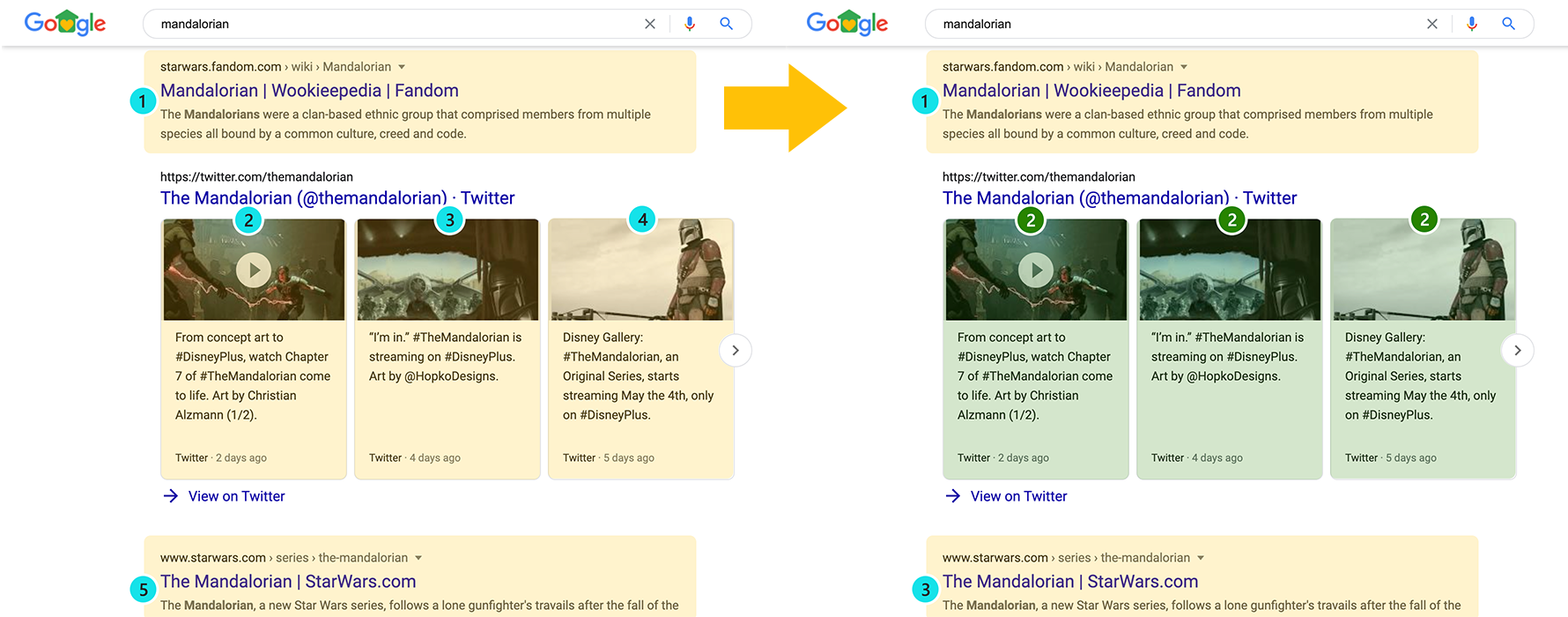Click the 'a new Star Wars series' snippet, left page
The height and width of the screenshot is (617, 1568).
[x=419, y=606]
